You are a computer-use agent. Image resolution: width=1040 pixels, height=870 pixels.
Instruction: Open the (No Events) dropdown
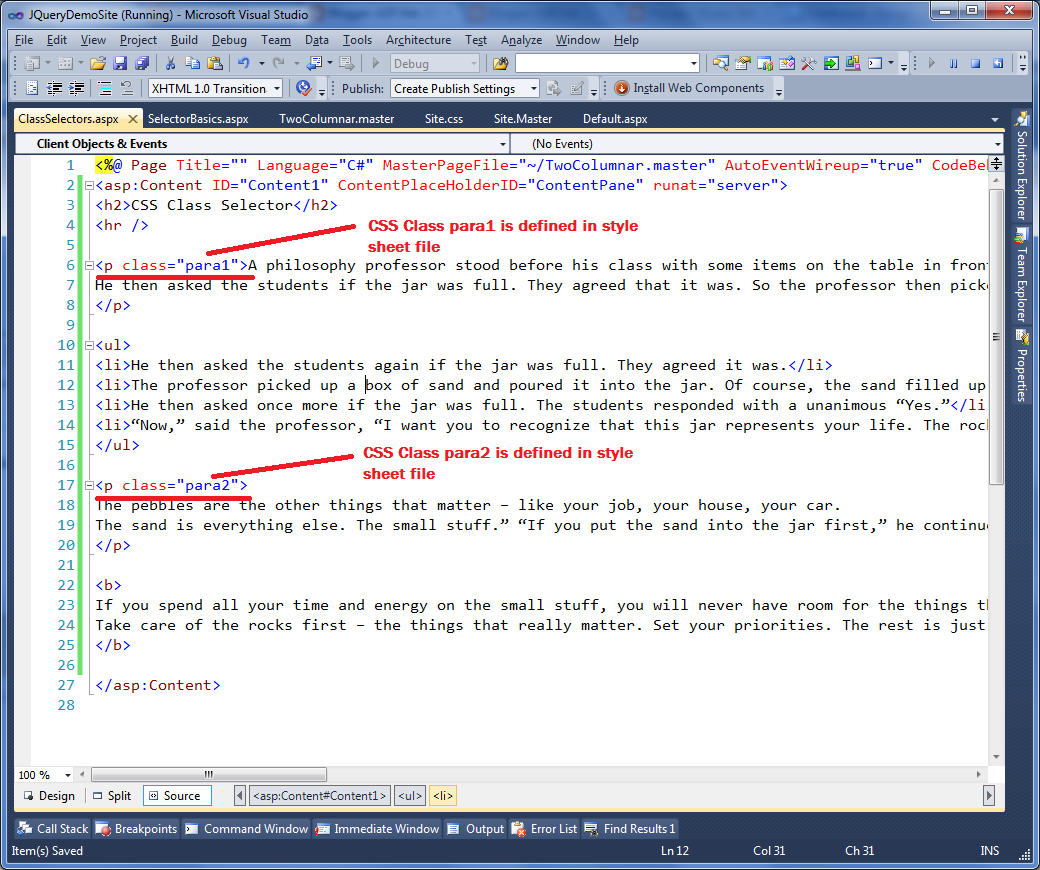point(760,143)
